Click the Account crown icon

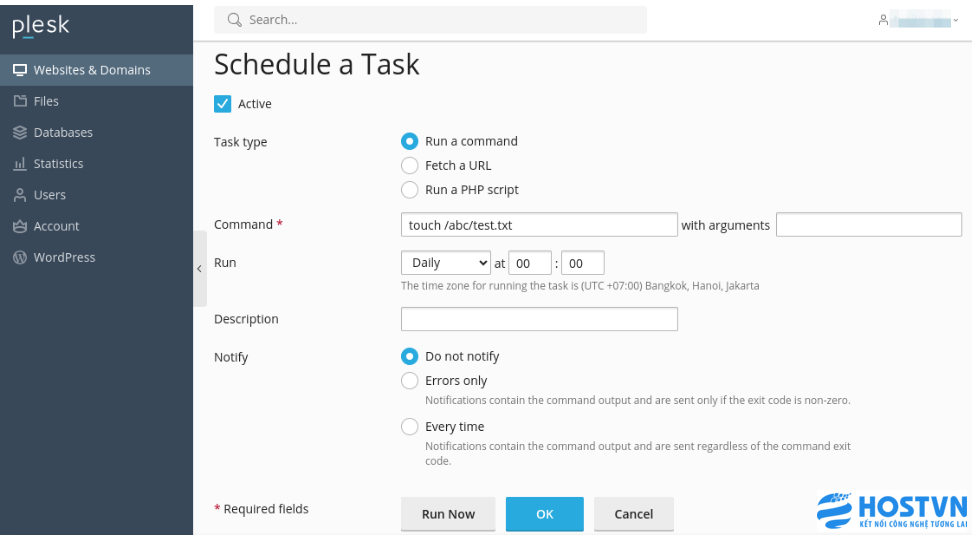click(x=20, y=226)
